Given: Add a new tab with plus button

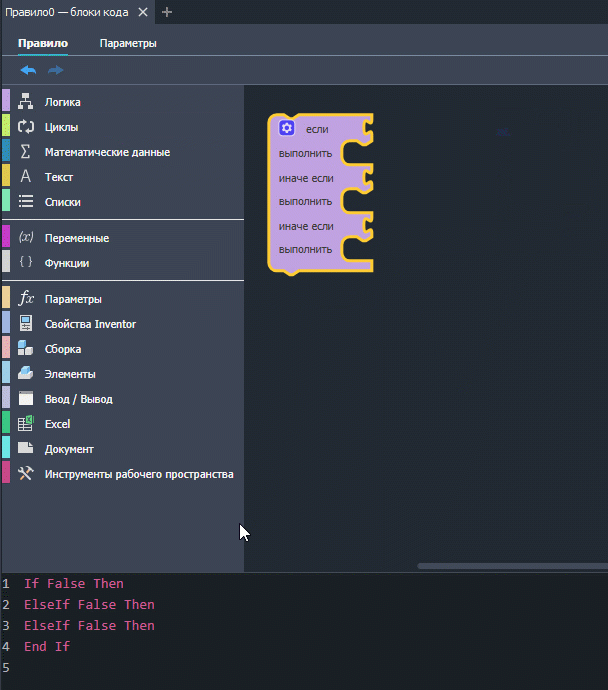Looking at the screenshot, I should 167,12.
